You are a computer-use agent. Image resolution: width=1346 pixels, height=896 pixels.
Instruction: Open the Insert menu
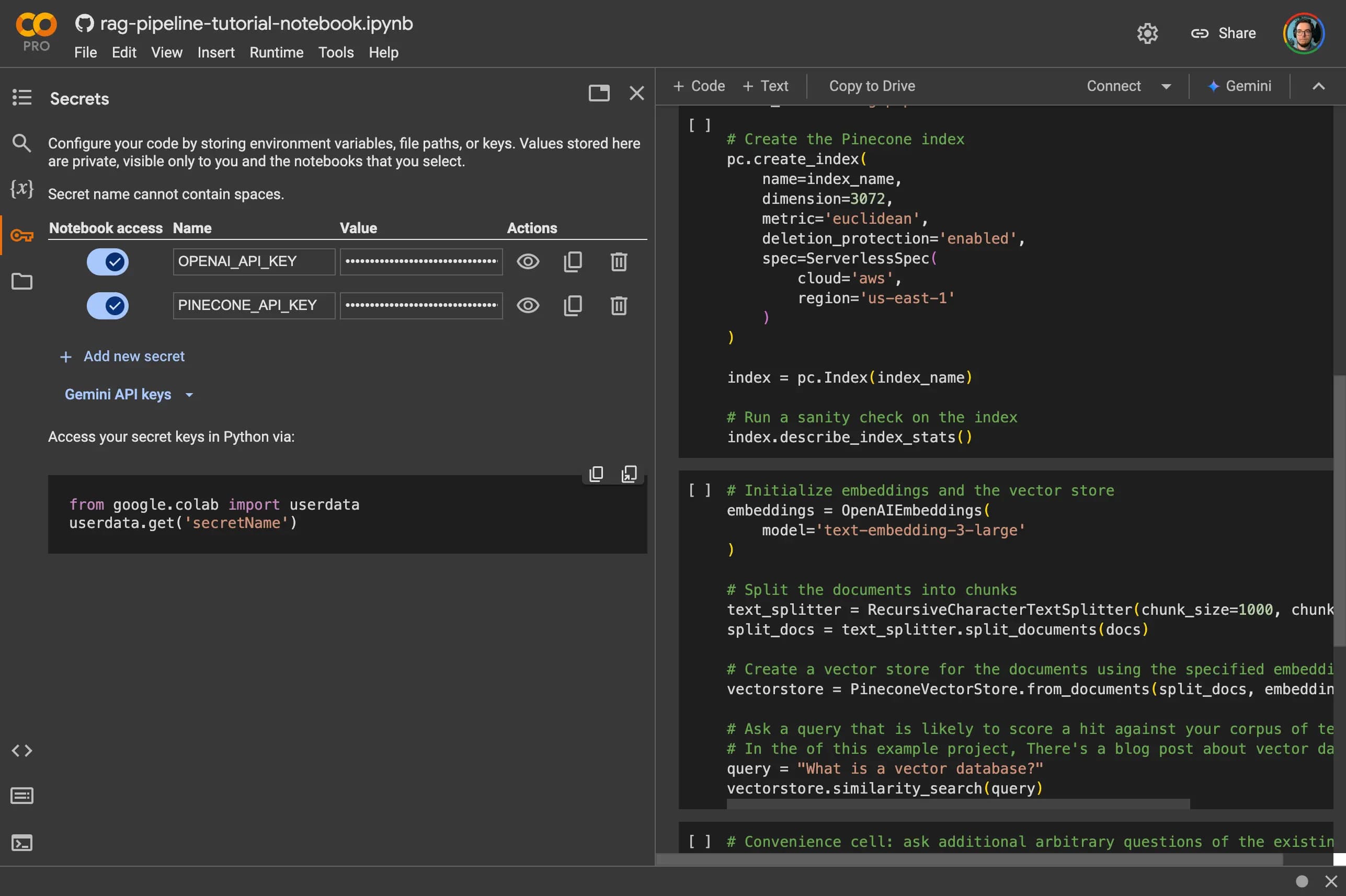(x=215, y=53)
